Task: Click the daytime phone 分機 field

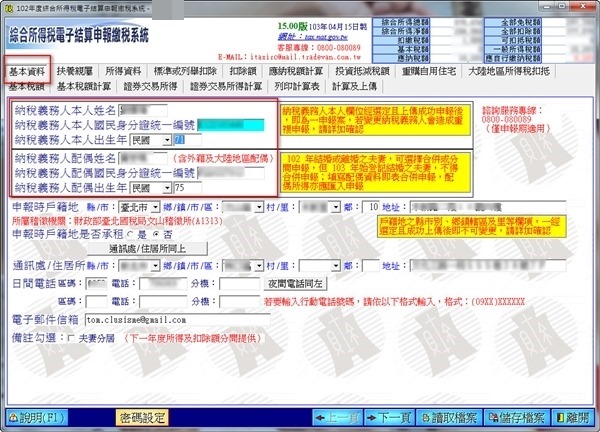Action: tap(240, 284)
